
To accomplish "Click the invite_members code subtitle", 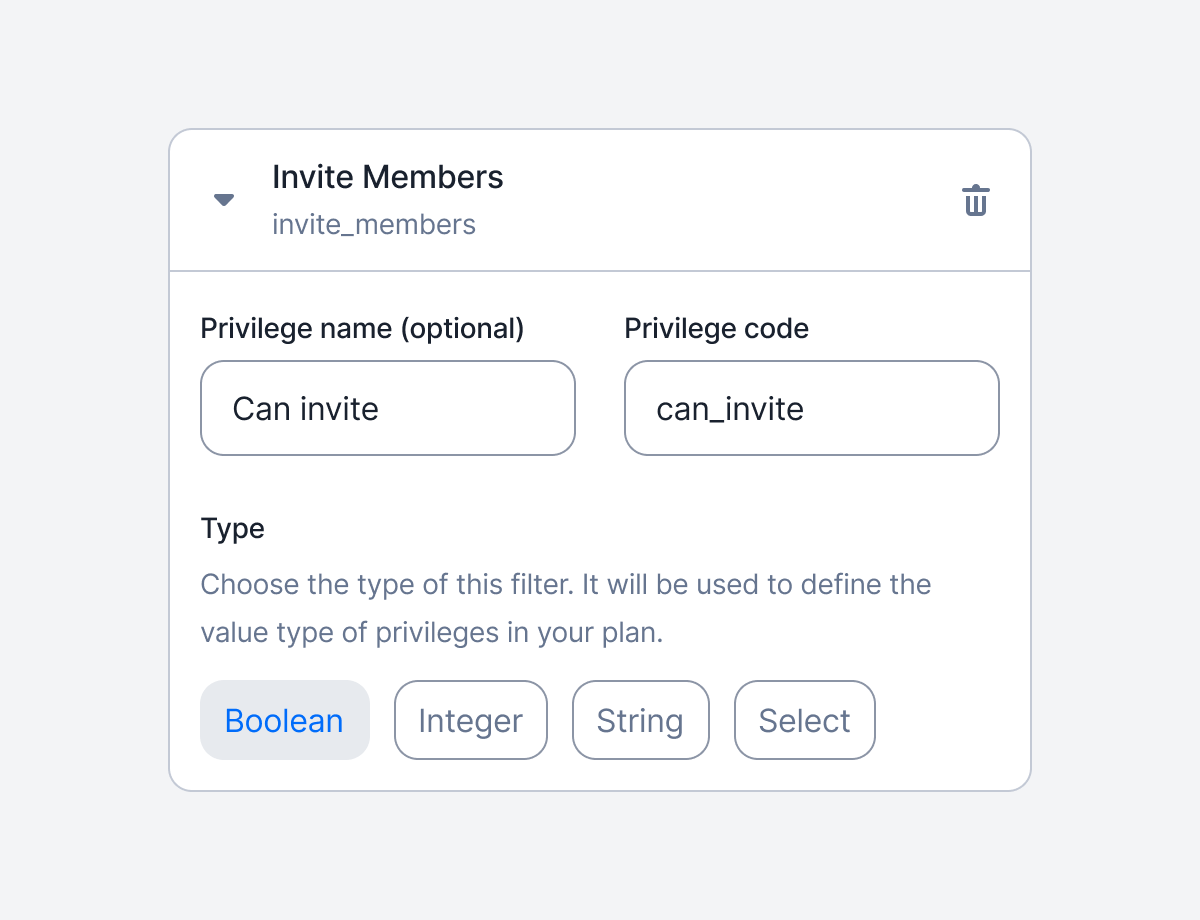I will [374, 224].
